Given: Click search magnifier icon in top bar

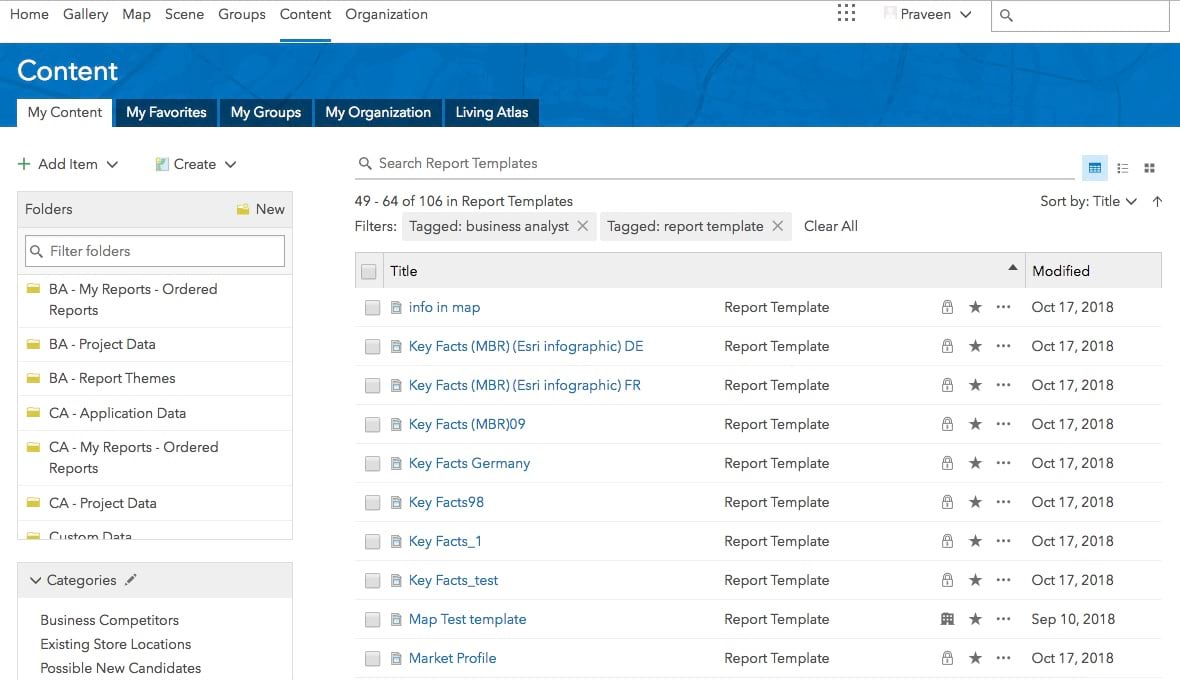Looking at the screenshot, I should (x=1006, y=15).
